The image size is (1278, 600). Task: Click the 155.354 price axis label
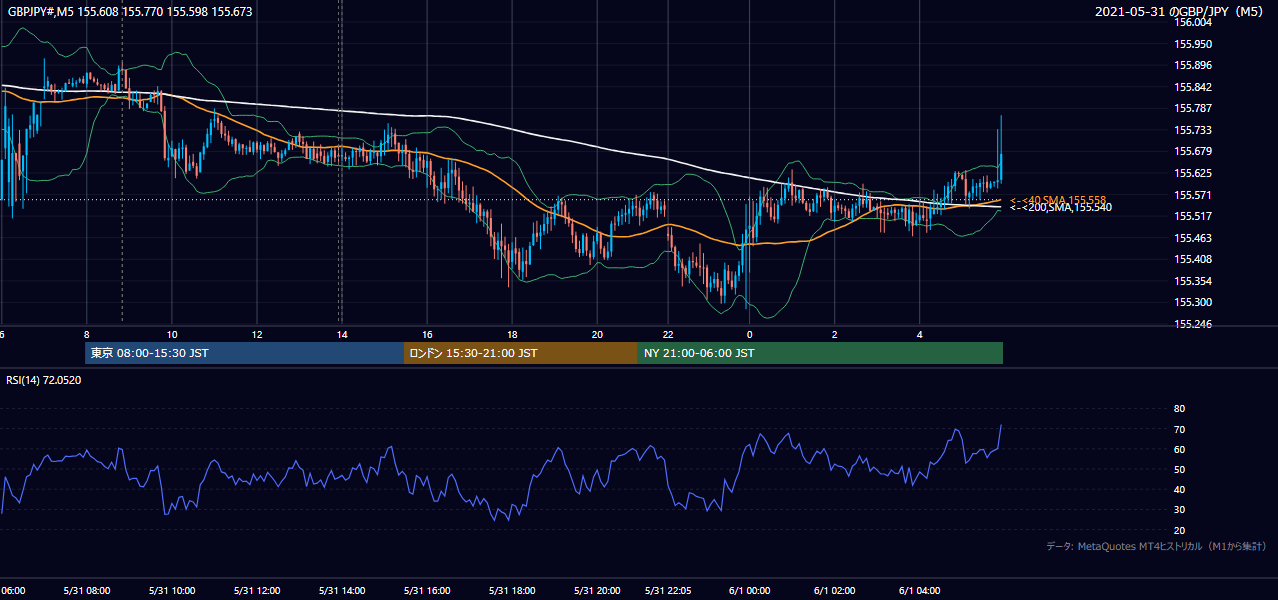click(1192, 281)
